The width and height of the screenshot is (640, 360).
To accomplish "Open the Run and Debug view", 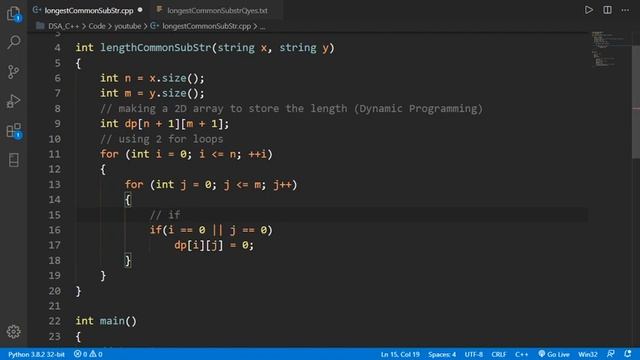I will coord(13,101).
